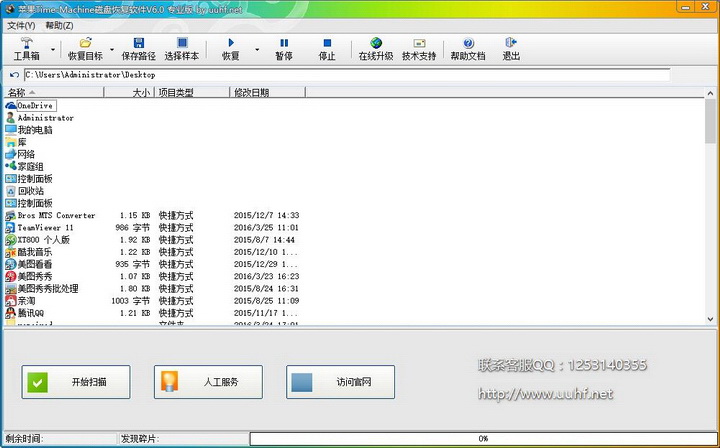Screen dimensions: 720x448
Task: Sort by the 大小 column header
Action: coord(129,93)
